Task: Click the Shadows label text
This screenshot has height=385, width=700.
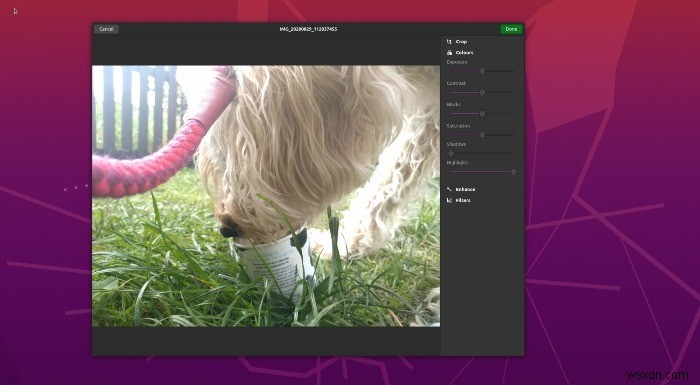Action: coord(456,144)
